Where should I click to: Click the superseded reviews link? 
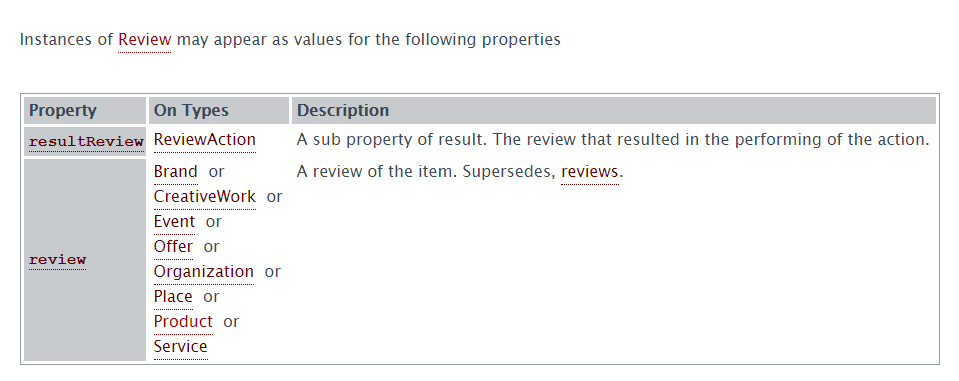tap(590, 172)
